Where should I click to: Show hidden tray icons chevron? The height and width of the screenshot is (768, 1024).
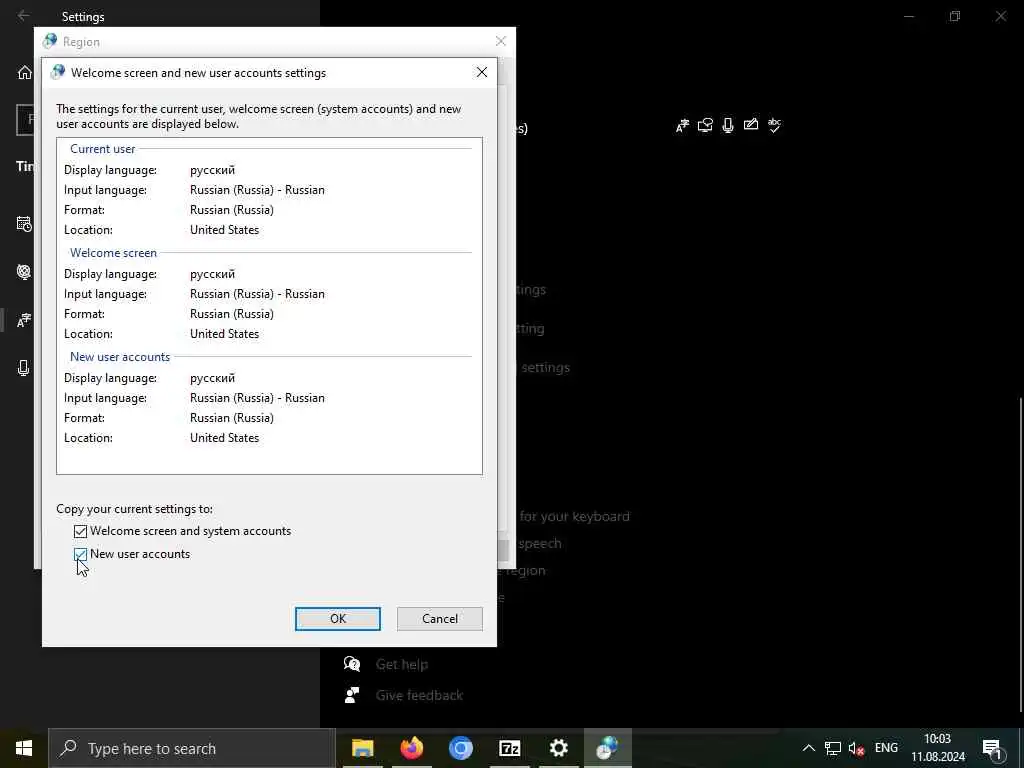click(x=808, y=748)
